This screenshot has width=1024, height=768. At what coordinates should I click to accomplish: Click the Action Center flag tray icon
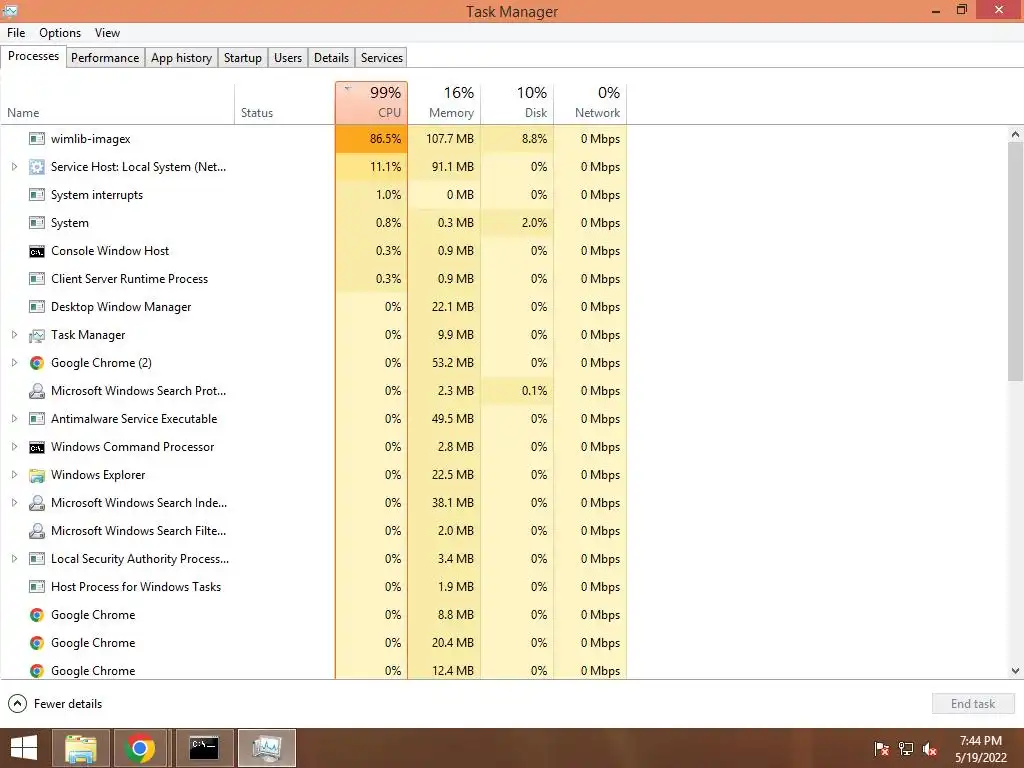[882, 748]
